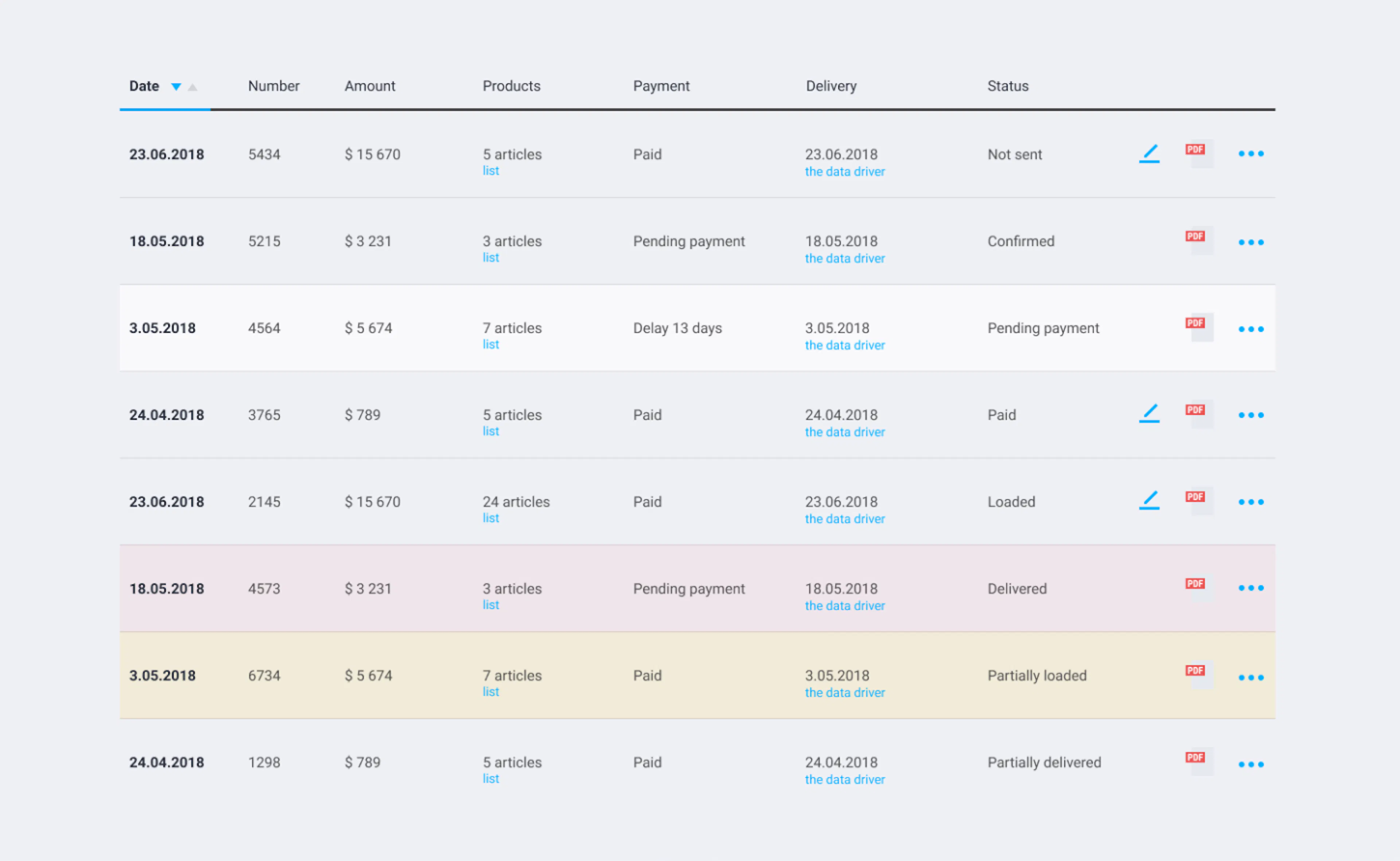This screenshot has width=1400, height=861.
Task: Open PDF for order 4573
Action: point(1199,588)
